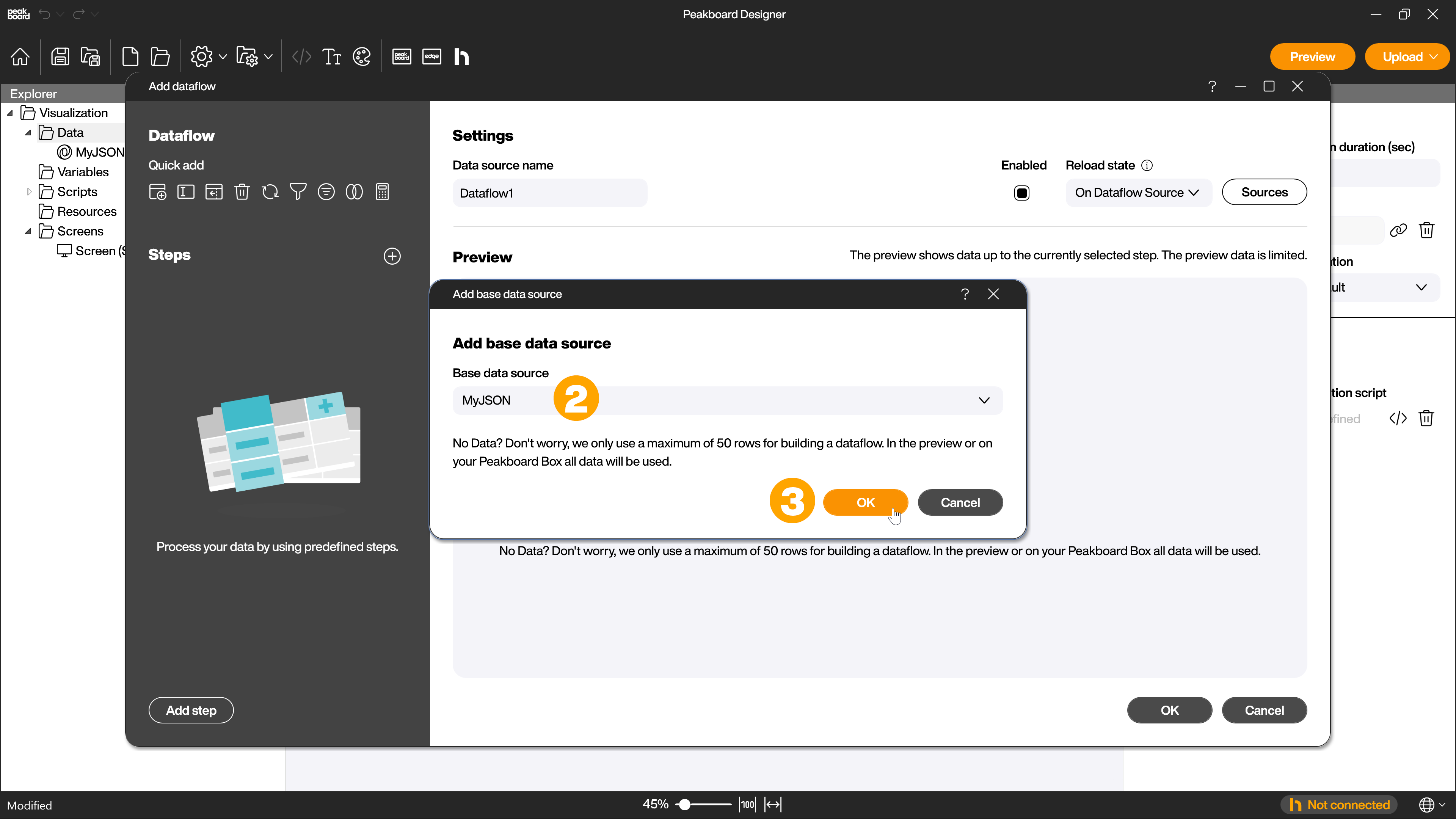Expand the Scripts tree node
The width and height of the screenshot is (1456, 819).
pos(30,192)
